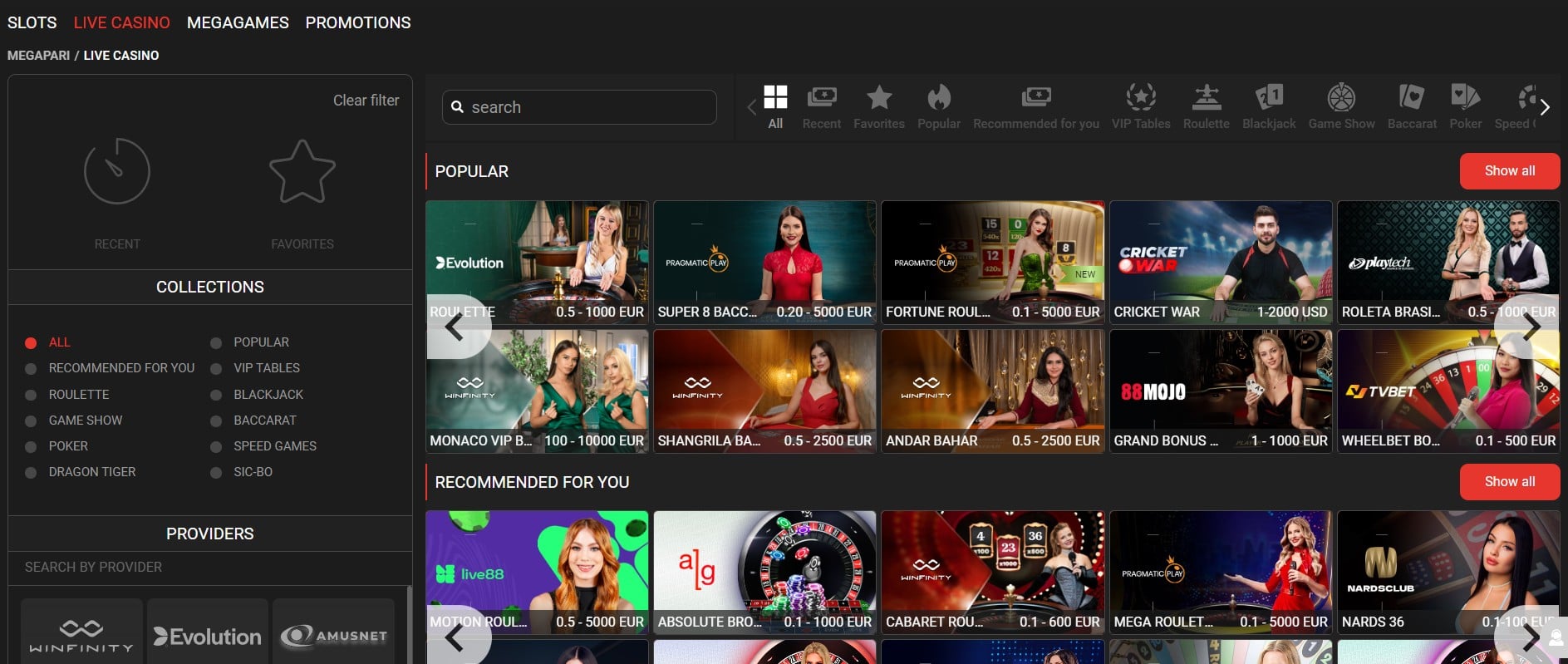Focus the Search By Provider field
Viewport: 1568px width, 664px height.
point(209,568)
